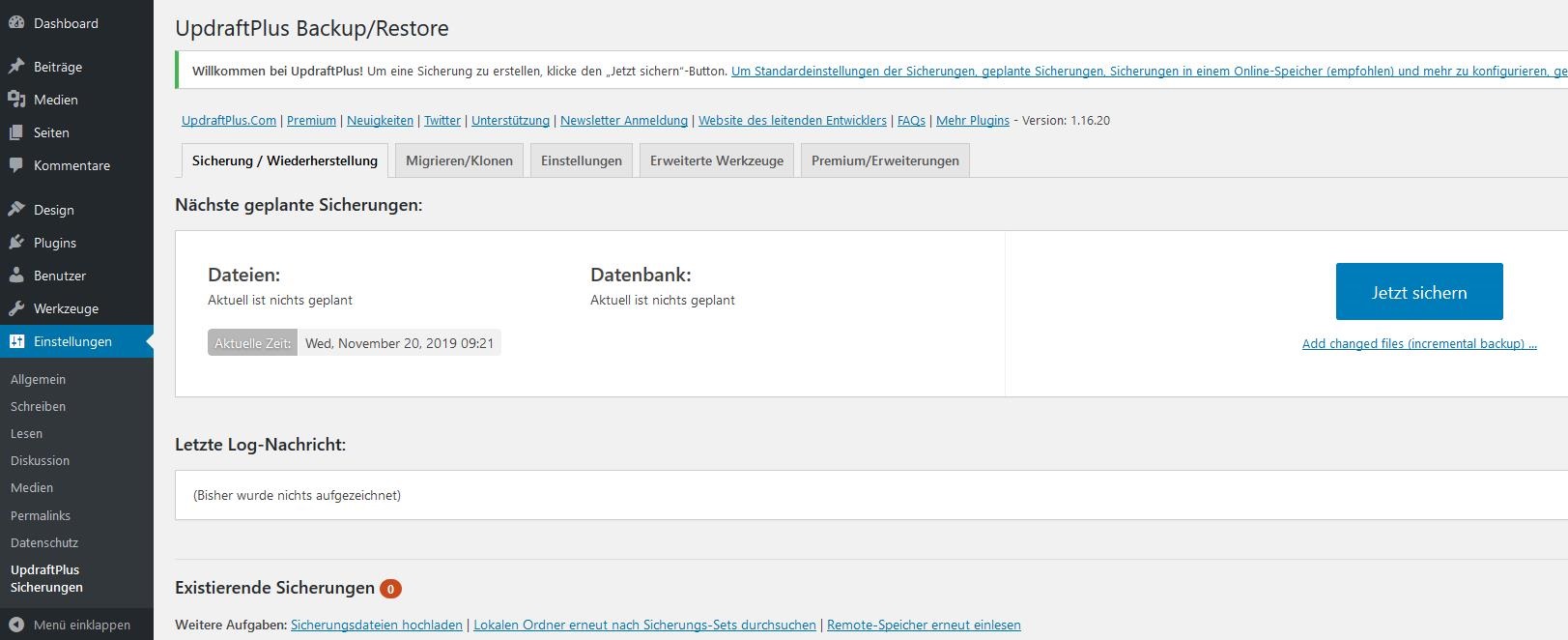Click the Design paintbrush icon
Image resolution: width=1568 pixels, height=640 pixels.
click(16, 209)
